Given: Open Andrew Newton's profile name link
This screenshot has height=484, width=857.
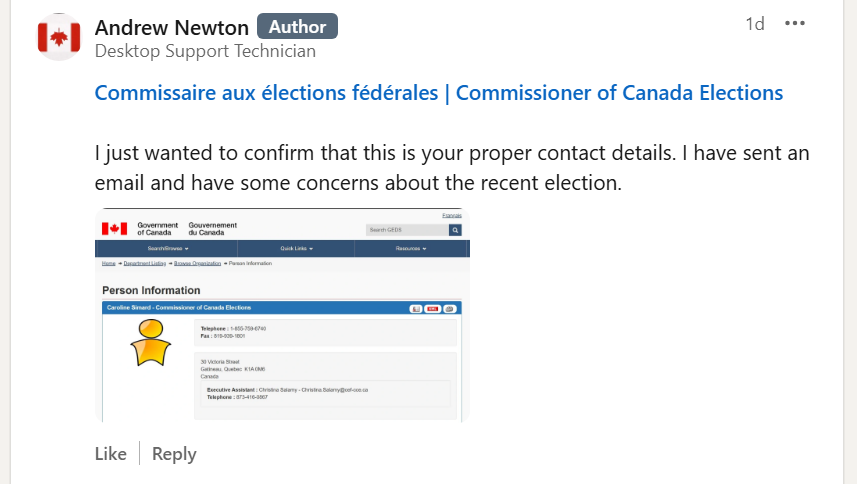Looking at the screenshot, I should [x=171, y=26].
